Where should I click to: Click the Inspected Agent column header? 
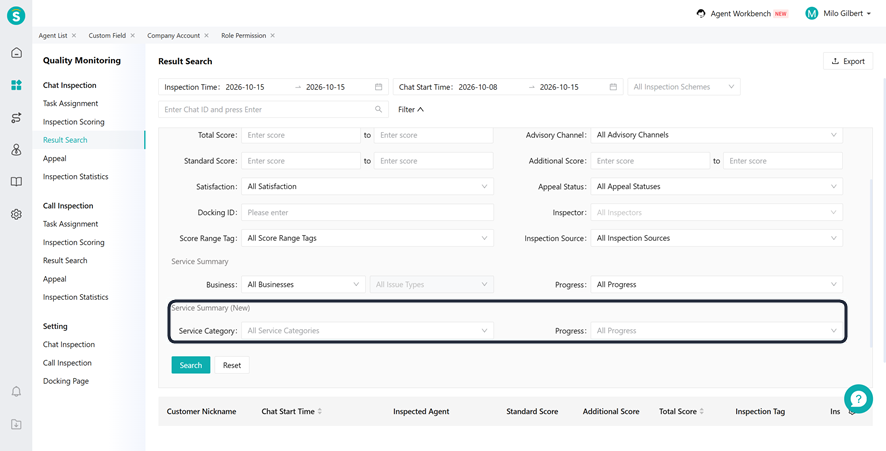tap(421, 411)
